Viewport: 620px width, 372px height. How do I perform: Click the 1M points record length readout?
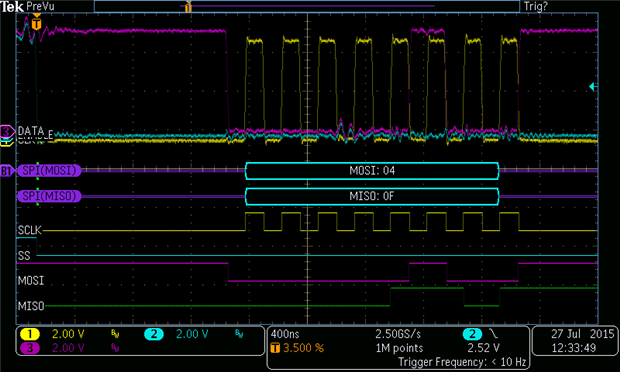(x=399, y=348)
